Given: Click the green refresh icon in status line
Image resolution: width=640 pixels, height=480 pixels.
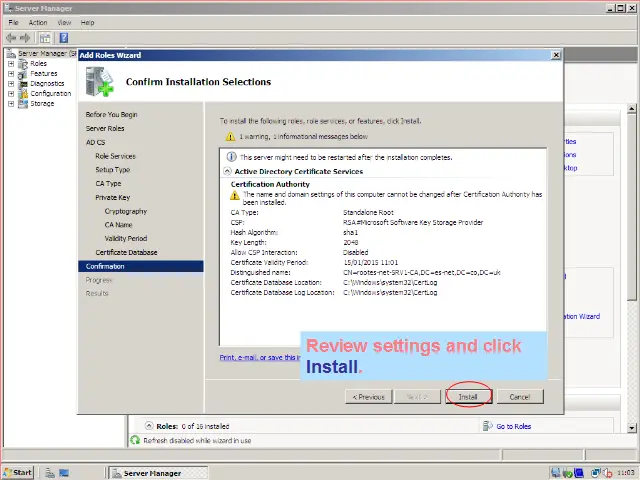Looking at the screenshot, I should 135,440.
